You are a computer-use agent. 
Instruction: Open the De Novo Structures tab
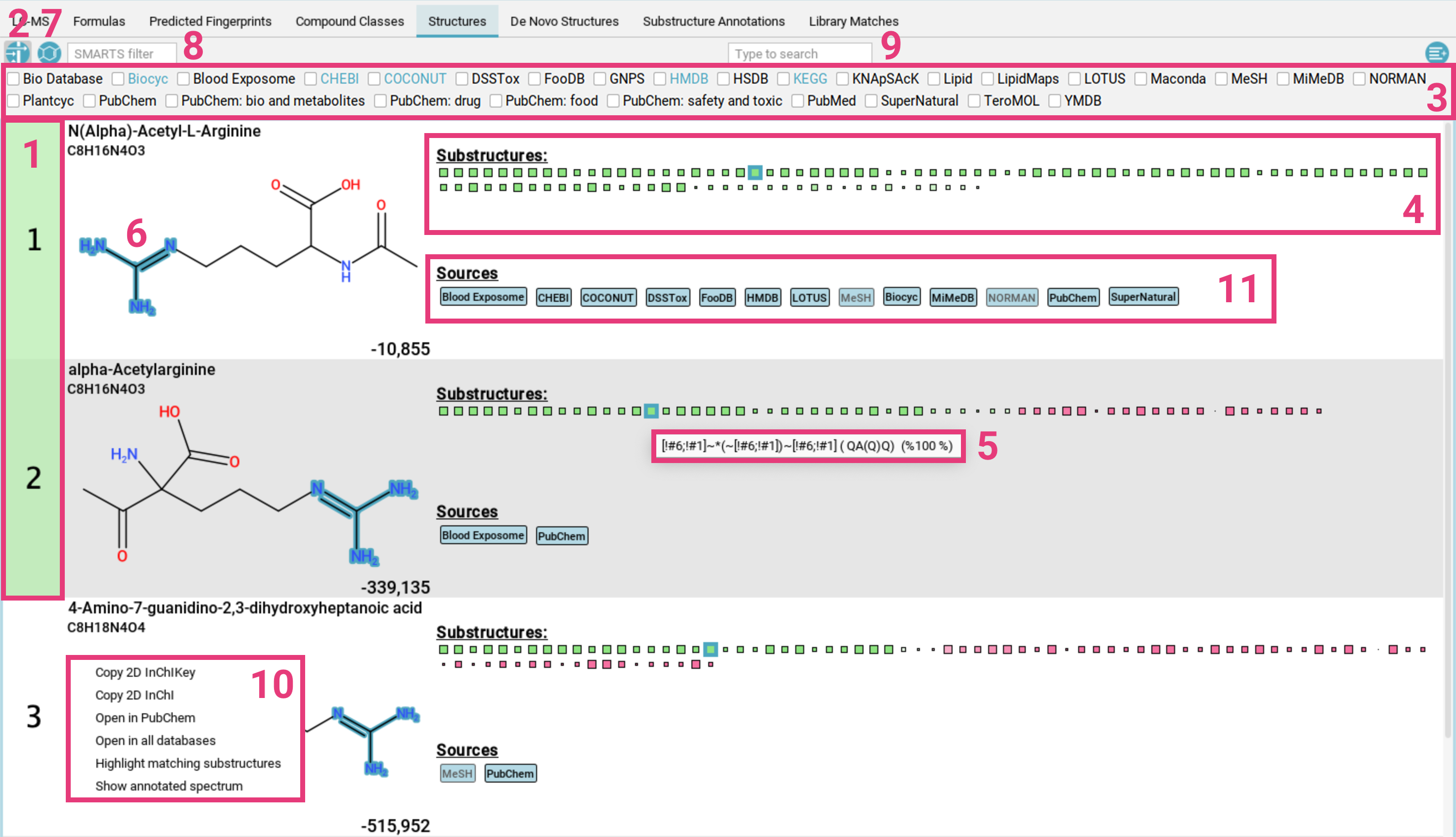564,21
